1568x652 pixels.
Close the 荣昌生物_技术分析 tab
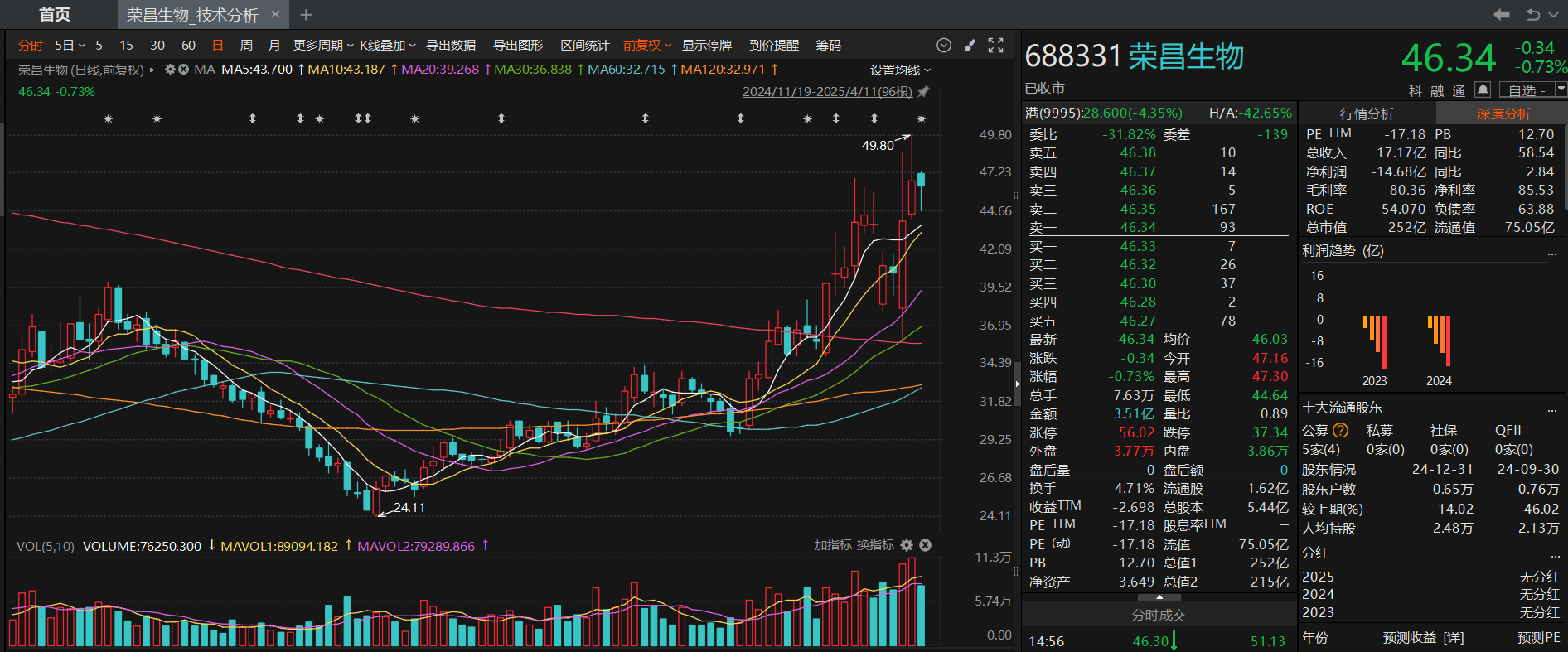(x=275, y=14)
